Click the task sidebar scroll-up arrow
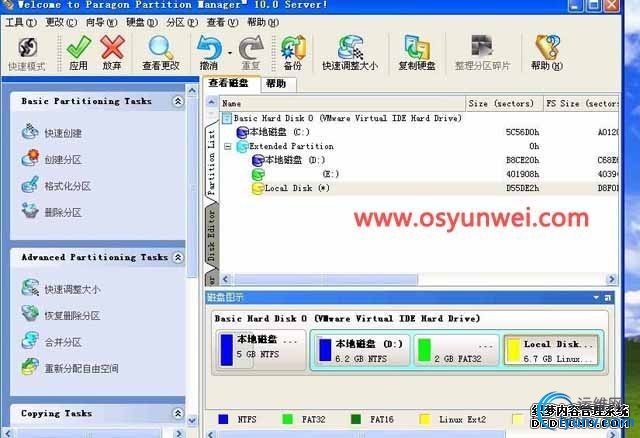640x438 pixels. [192, 89]
